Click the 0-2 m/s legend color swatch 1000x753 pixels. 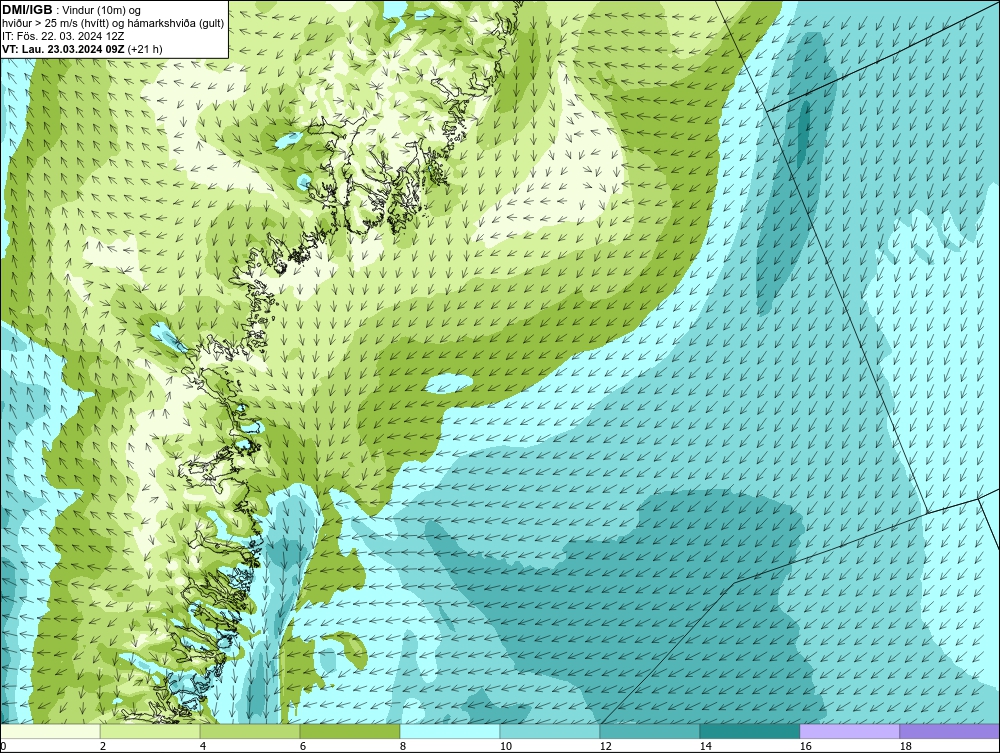tap(50, 731)
